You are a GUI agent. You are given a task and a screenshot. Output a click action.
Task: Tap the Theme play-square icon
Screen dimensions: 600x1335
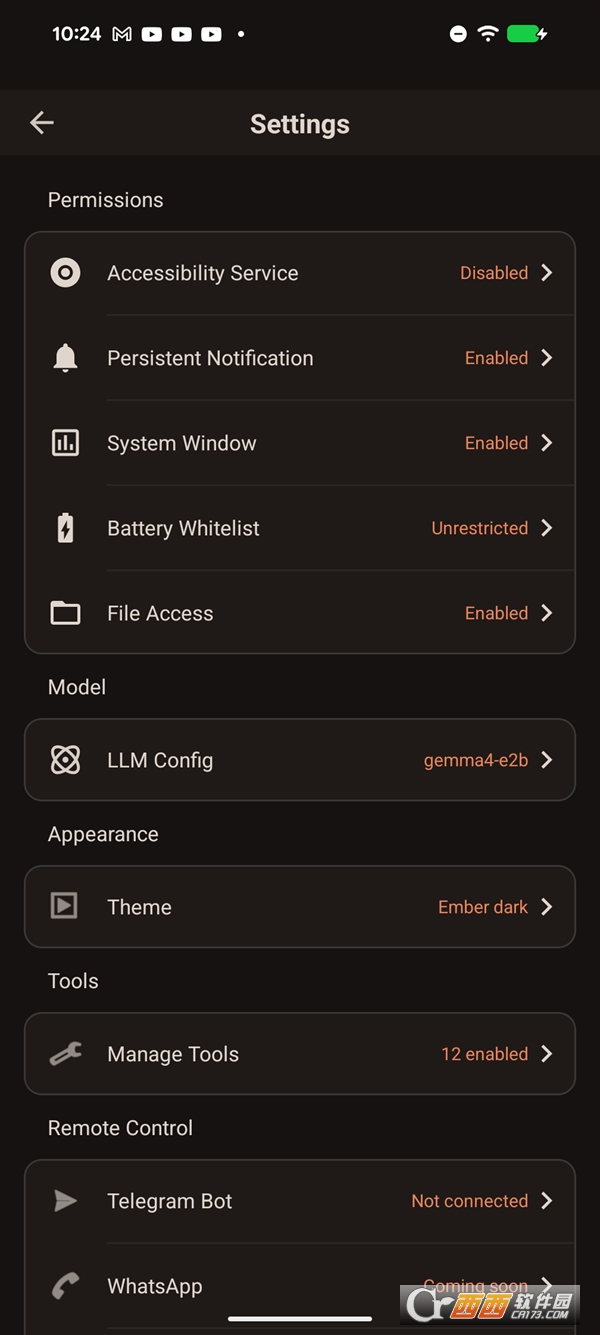(65, 907)
